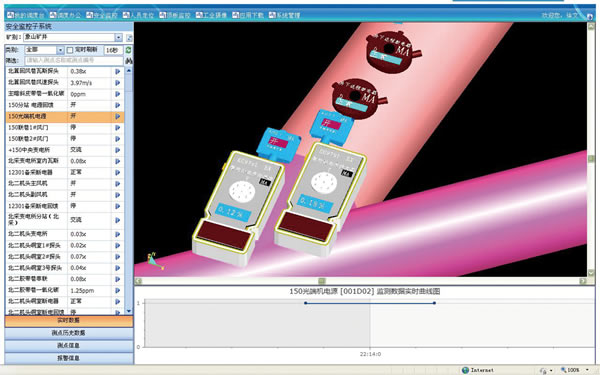Click the arrow icon on the 0ppm row
Viewport: 600px width, 375px height.
(x=117, y=94)
